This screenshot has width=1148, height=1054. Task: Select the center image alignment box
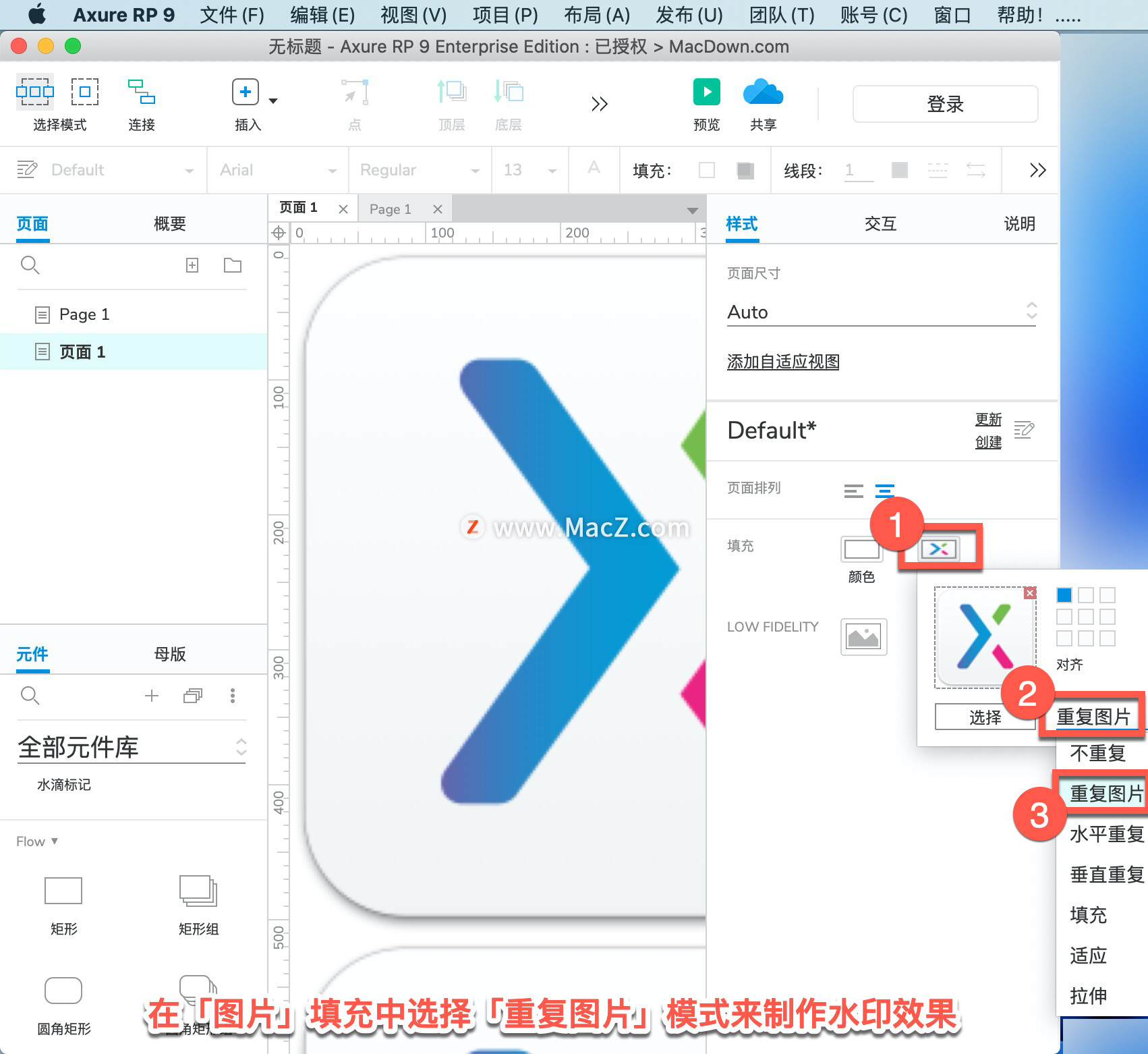tap(1086, 617)
